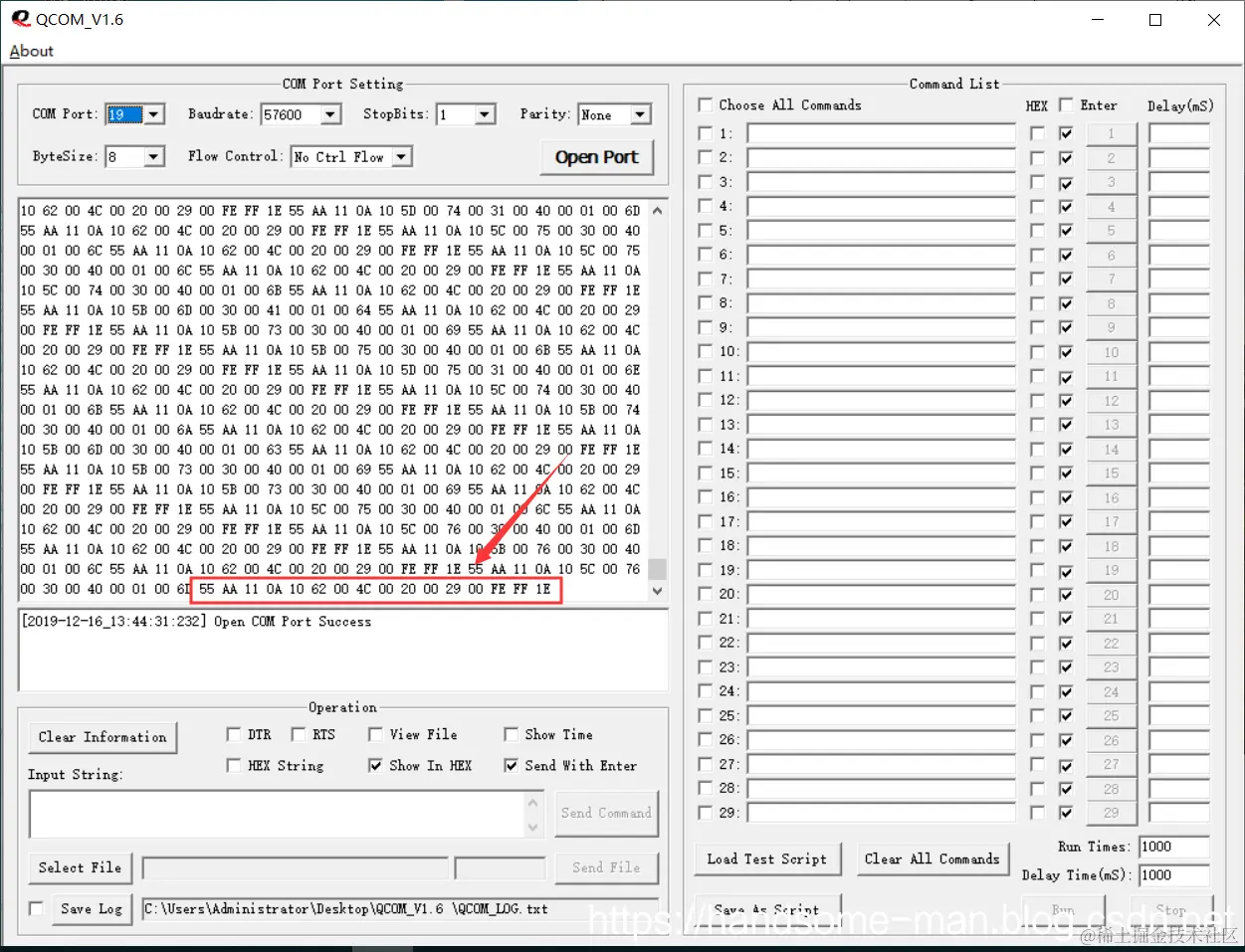
Task: Expand the StopBits dropdown
Action: click(x=486, y=114)
